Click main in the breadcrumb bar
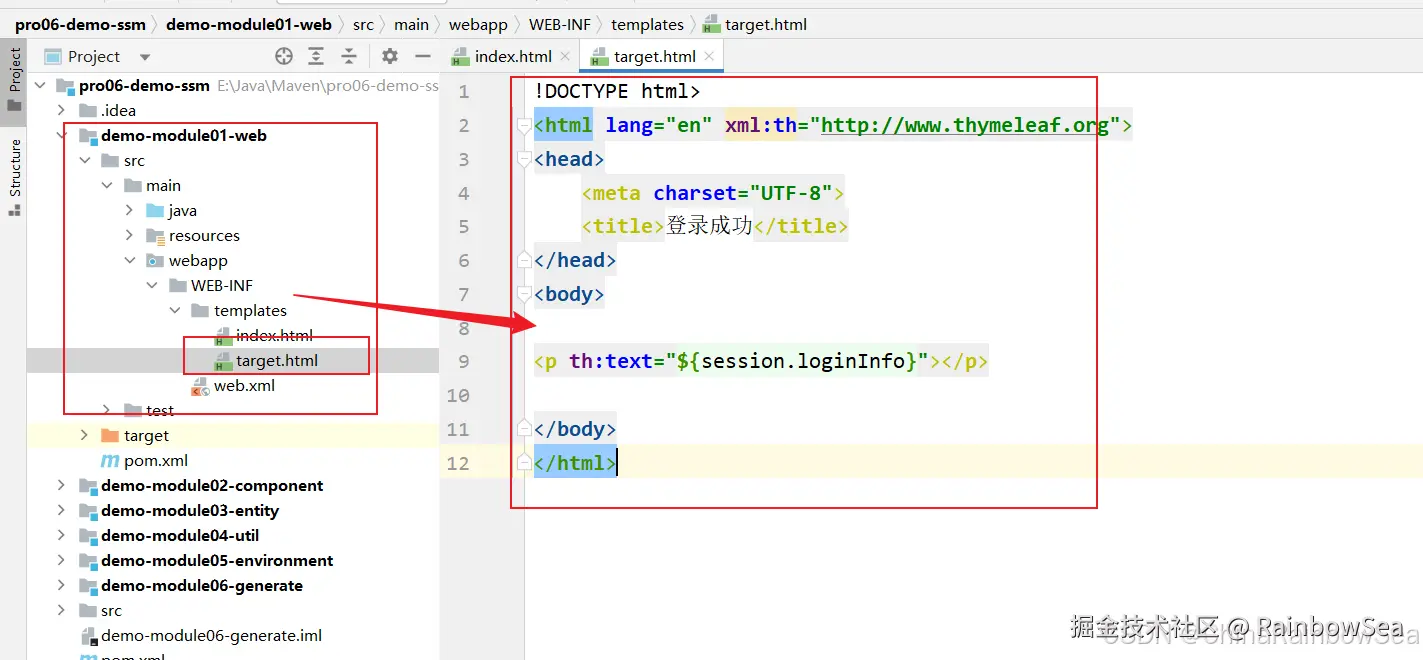The image size is (1423, 660). pos(411,24)
